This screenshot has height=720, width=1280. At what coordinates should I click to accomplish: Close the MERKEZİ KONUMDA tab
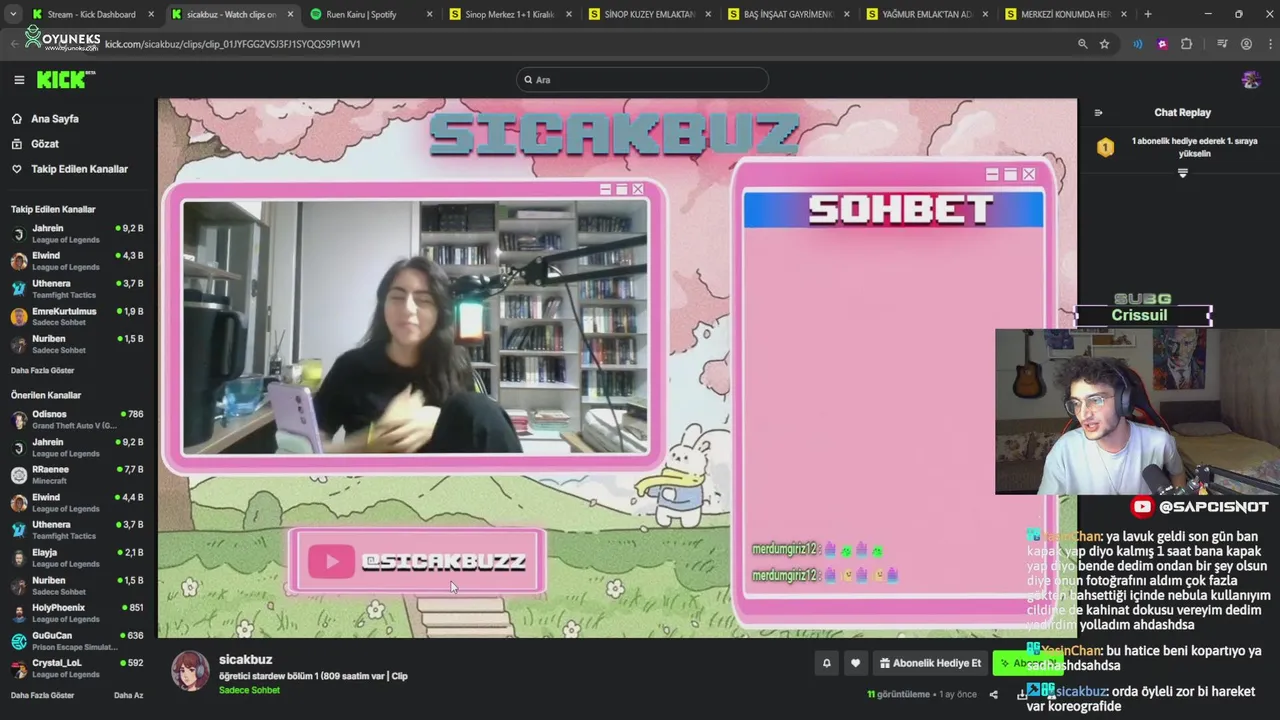pyautogui.click(x=1124, y=14)
